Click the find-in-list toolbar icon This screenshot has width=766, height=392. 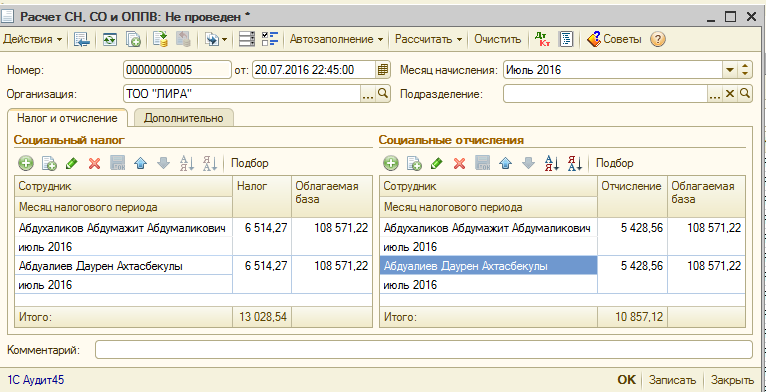(82, 40)
